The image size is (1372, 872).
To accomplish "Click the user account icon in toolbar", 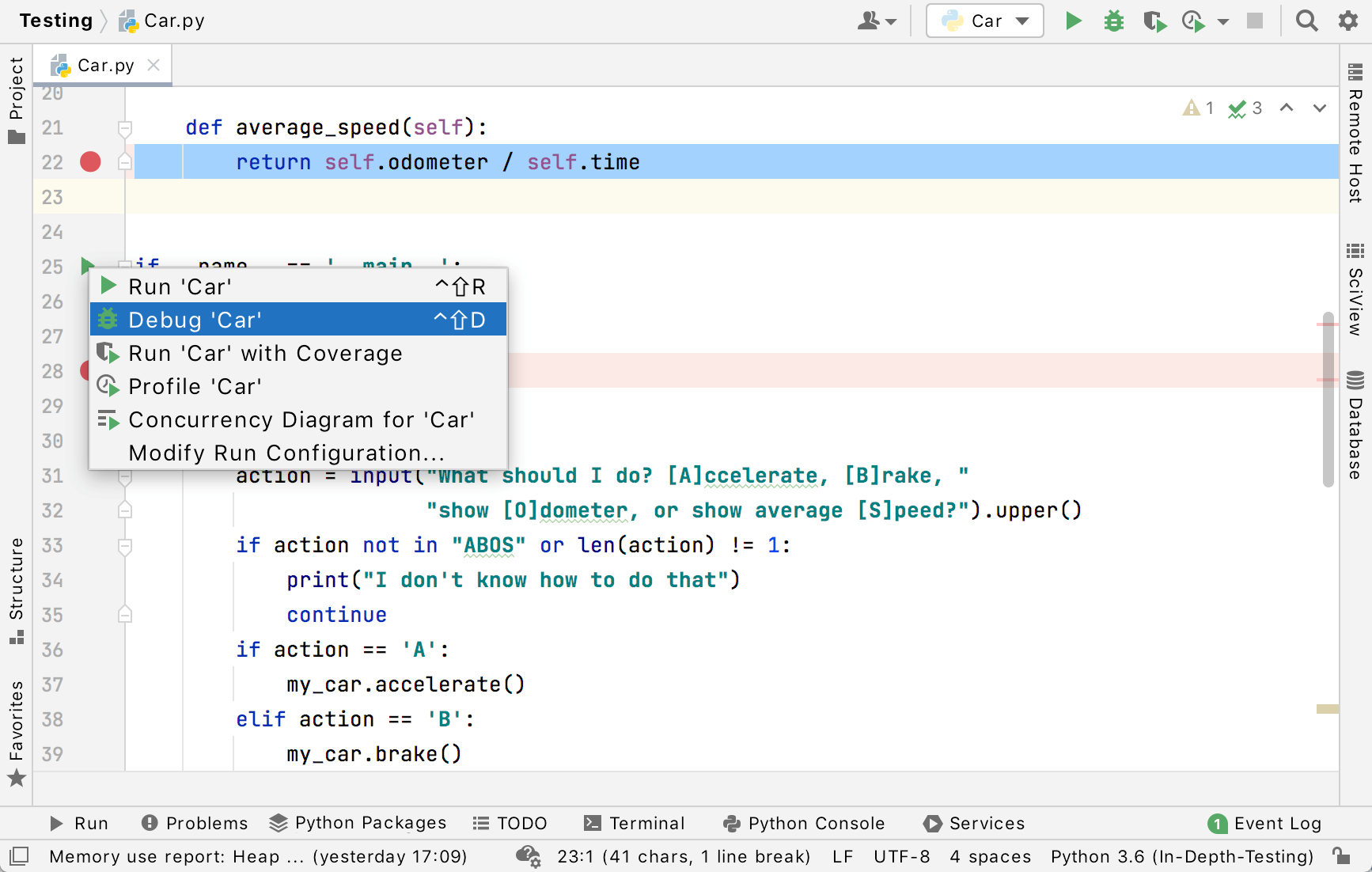I will pyautogui.click(x=870, y=21).
